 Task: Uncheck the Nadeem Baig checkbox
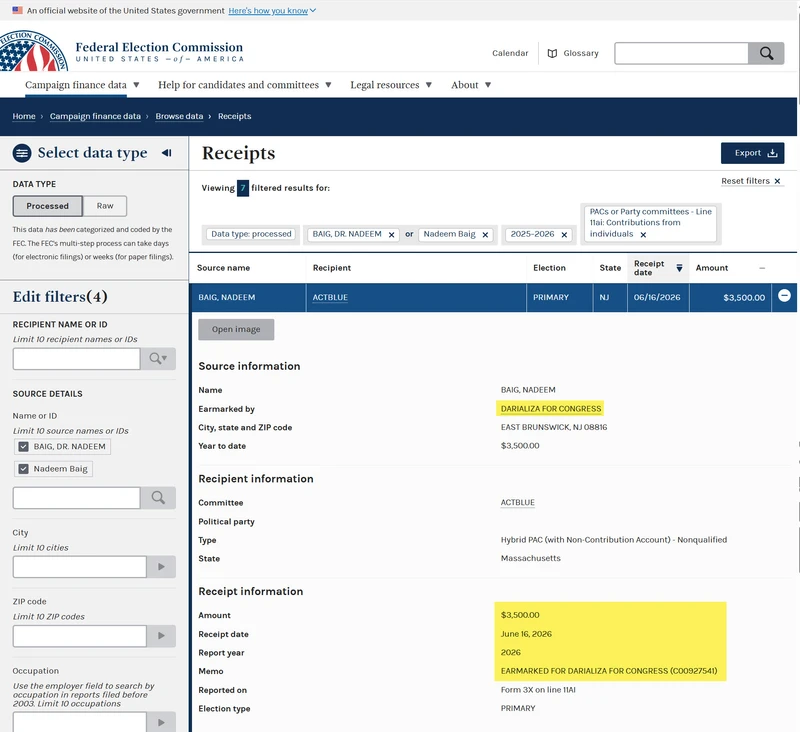click(x=23, y=469)
